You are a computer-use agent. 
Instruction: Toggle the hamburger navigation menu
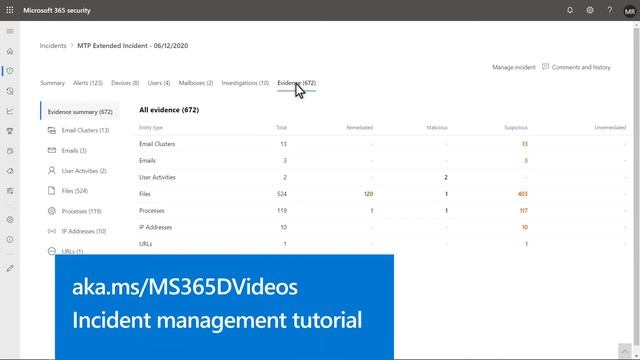pos(10,31)
